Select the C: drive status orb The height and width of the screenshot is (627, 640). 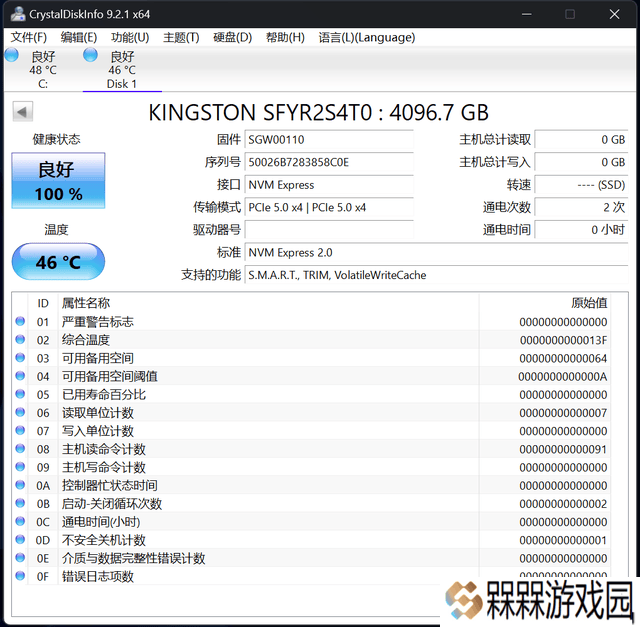click(12, 55)
